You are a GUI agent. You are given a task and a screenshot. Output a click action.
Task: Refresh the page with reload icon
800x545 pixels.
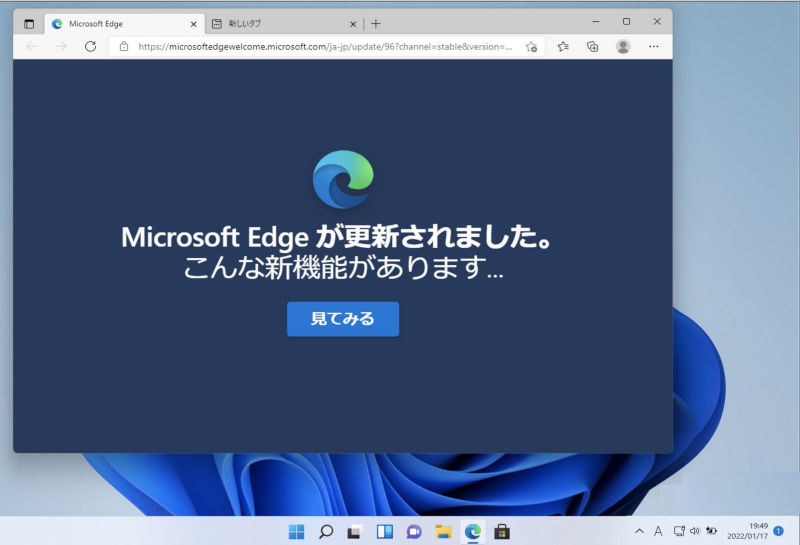[x=90, y=46]
